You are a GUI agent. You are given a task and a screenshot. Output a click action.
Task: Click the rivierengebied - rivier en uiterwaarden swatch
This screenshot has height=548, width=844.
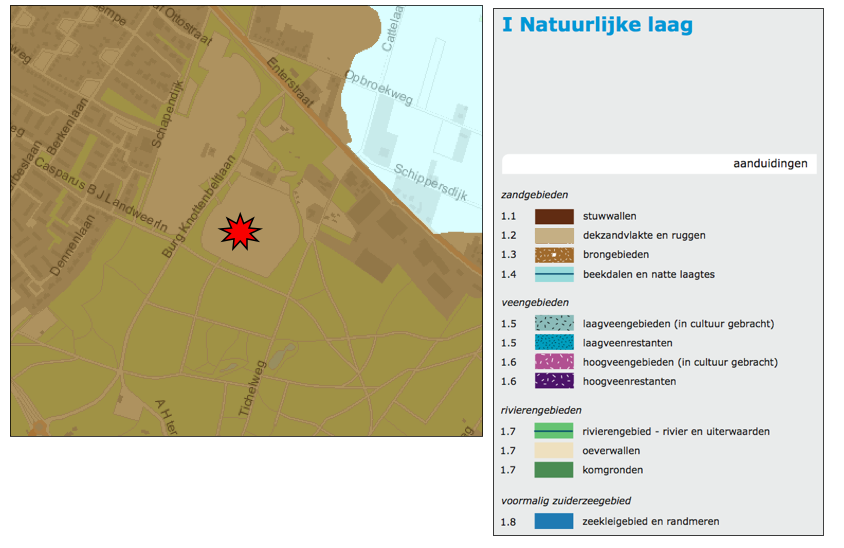(553, 431)
